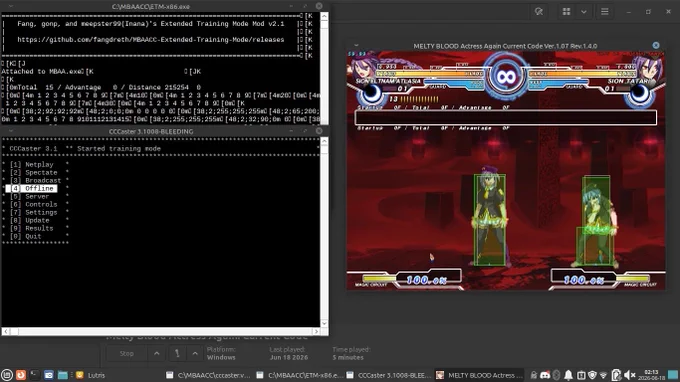Screen dimensions: 680x382
Task: Launch Firefox from the panel
Action: click(21, 375)
